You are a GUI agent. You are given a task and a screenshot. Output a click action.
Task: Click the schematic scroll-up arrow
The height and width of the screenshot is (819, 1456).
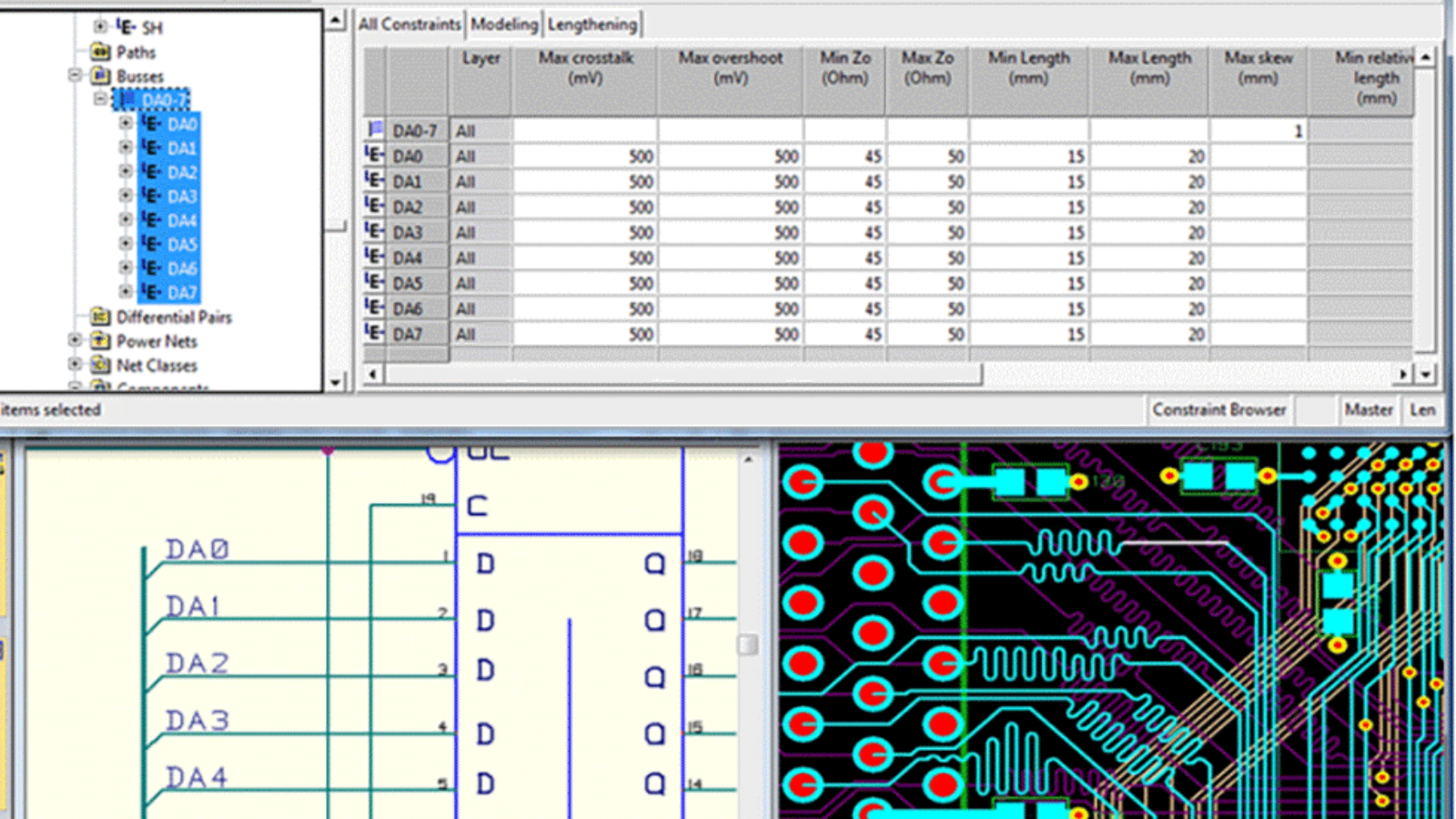coord(747,460)
